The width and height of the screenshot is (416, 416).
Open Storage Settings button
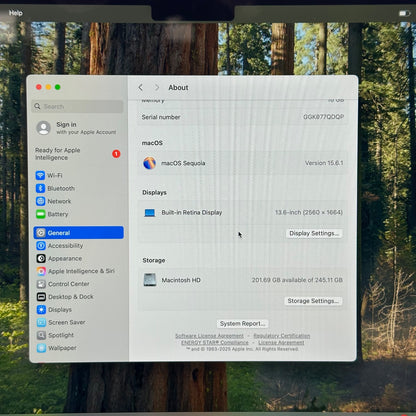[x=313, y=301]
